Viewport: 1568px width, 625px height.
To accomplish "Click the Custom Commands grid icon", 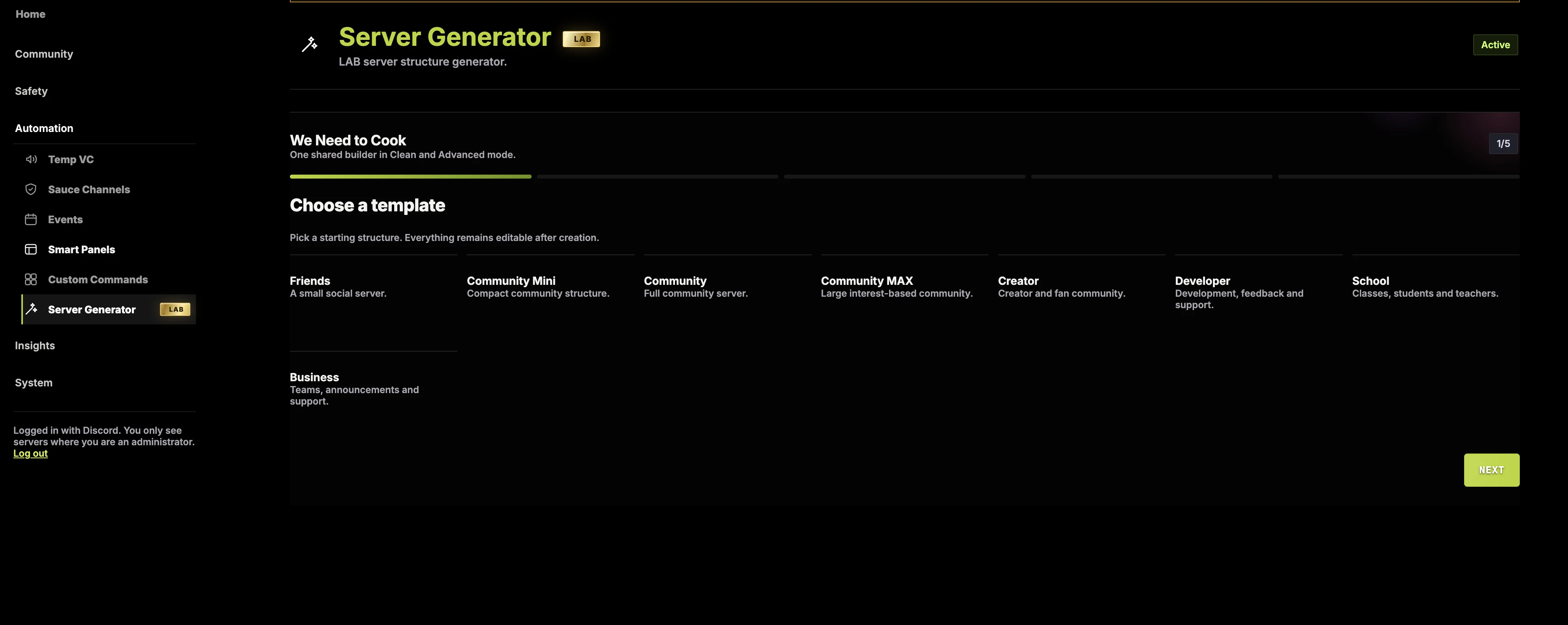I will click(31, 279).
